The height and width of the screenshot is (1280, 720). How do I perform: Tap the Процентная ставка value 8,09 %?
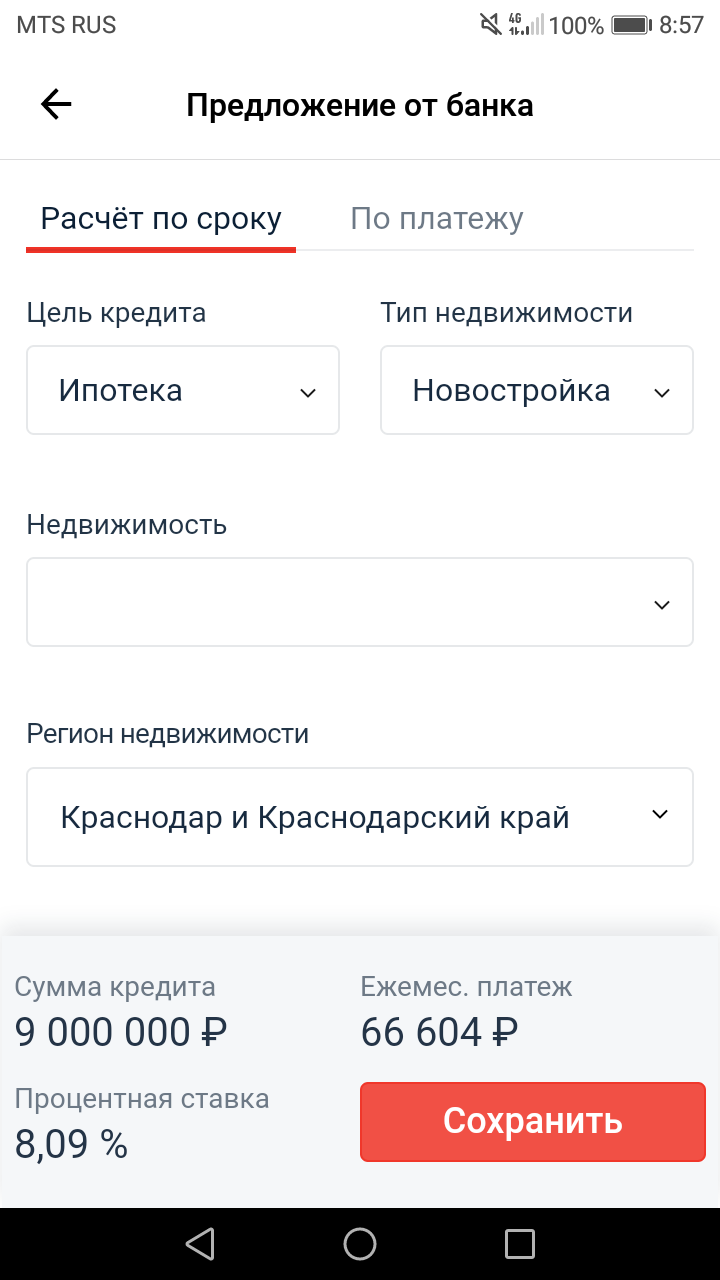click(x=72, y=1144)
